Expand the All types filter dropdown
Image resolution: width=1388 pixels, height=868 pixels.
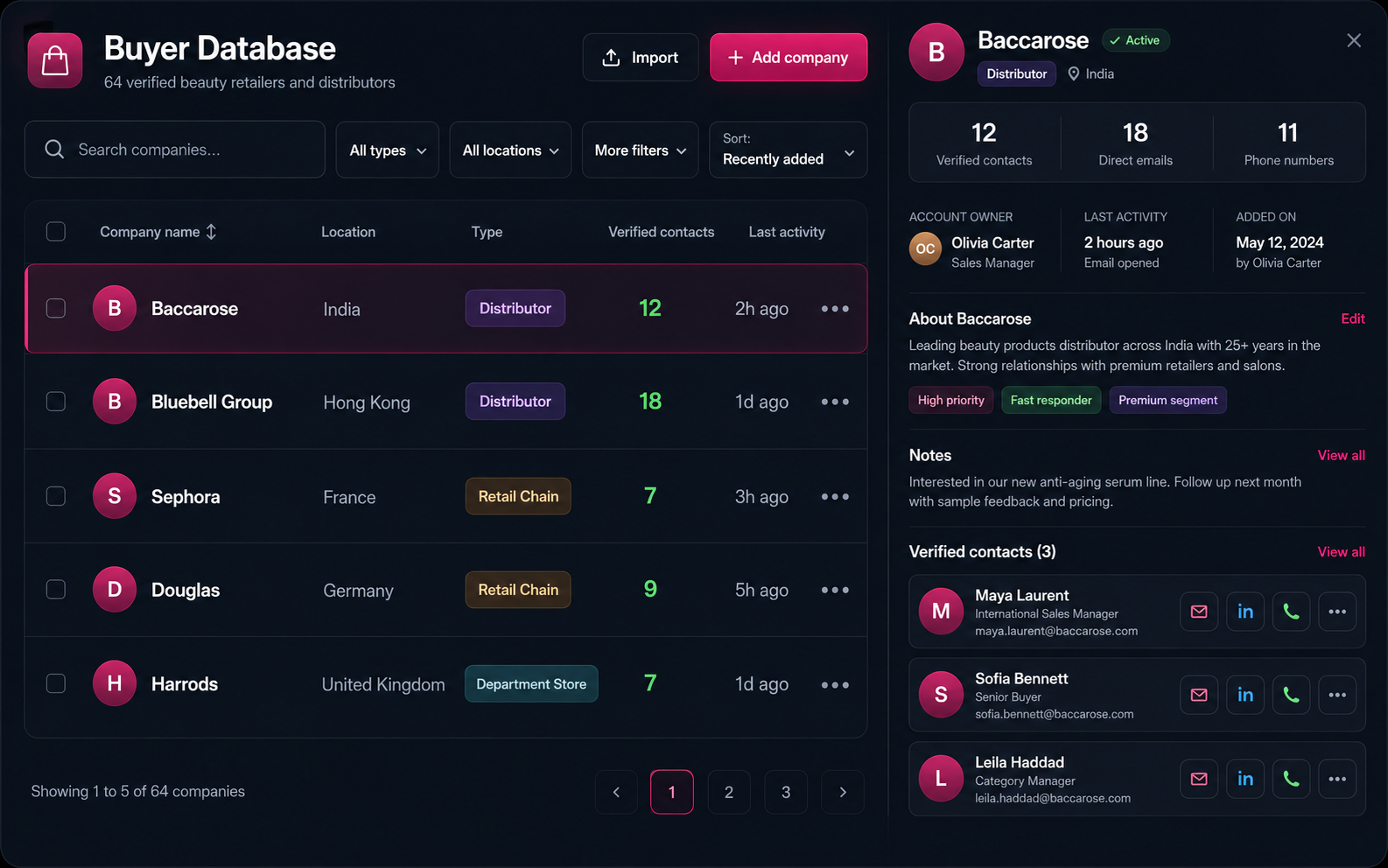[388, 150]
